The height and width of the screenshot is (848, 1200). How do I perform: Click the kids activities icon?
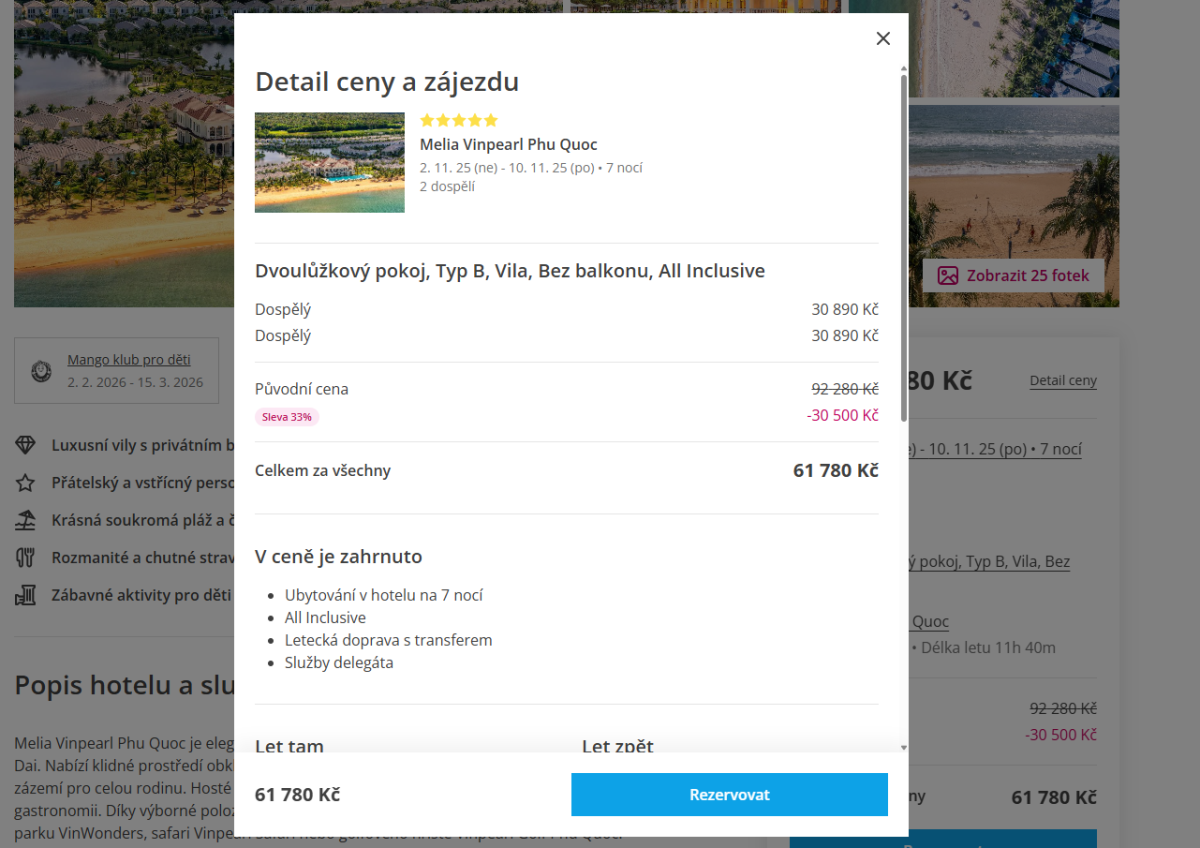click(x=26, y=596)
